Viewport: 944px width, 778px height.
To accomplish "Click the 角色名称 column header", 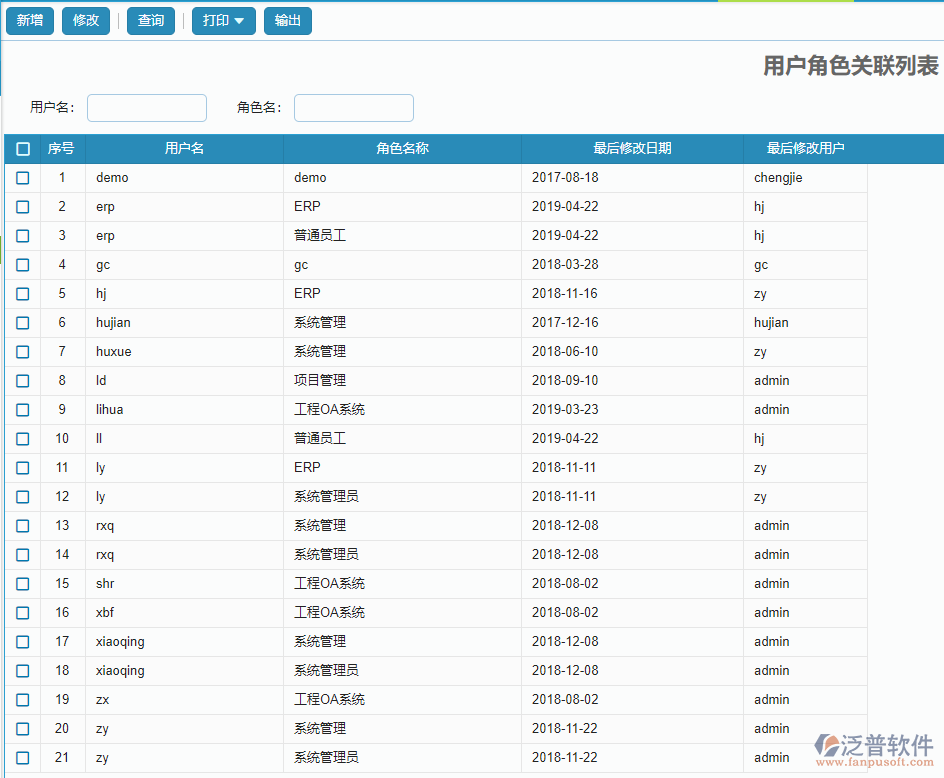I will [401, 148].
